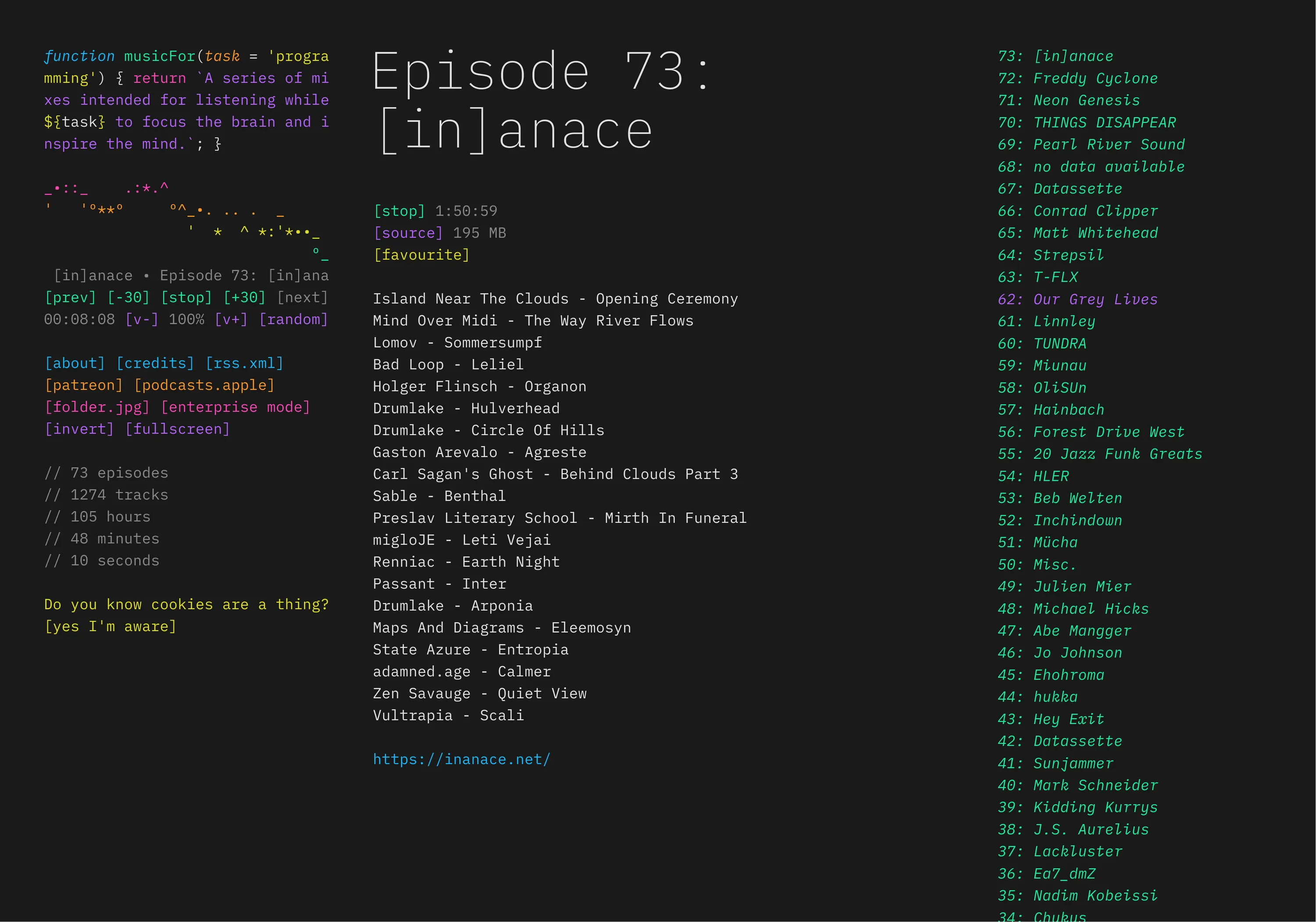Image resolution: width=1316 pixels, height=922 pixels.
Task: Open episode 60: TUNDRA
Action: [1042, 343]
